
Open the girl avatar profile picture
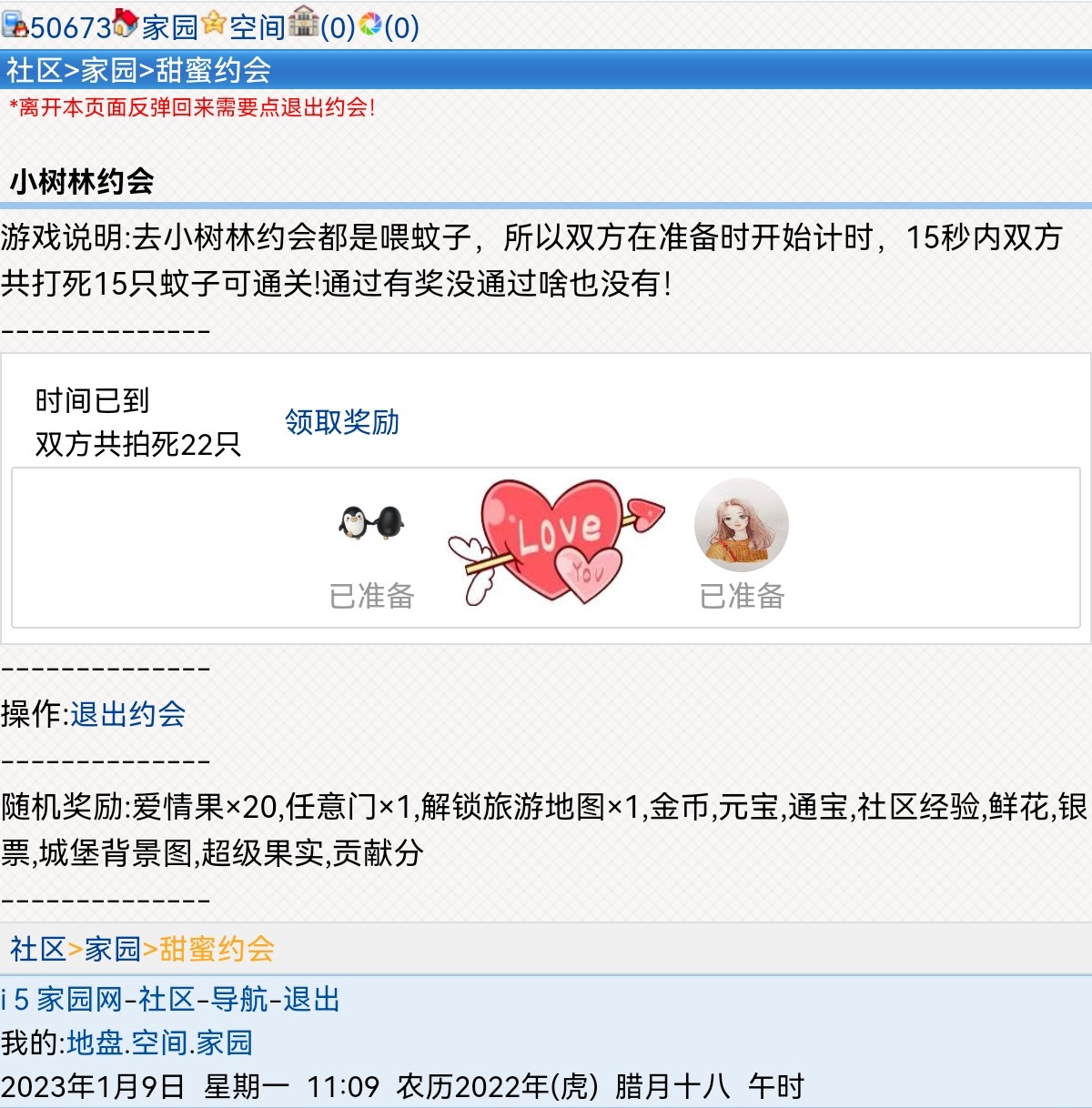point(741,525)
